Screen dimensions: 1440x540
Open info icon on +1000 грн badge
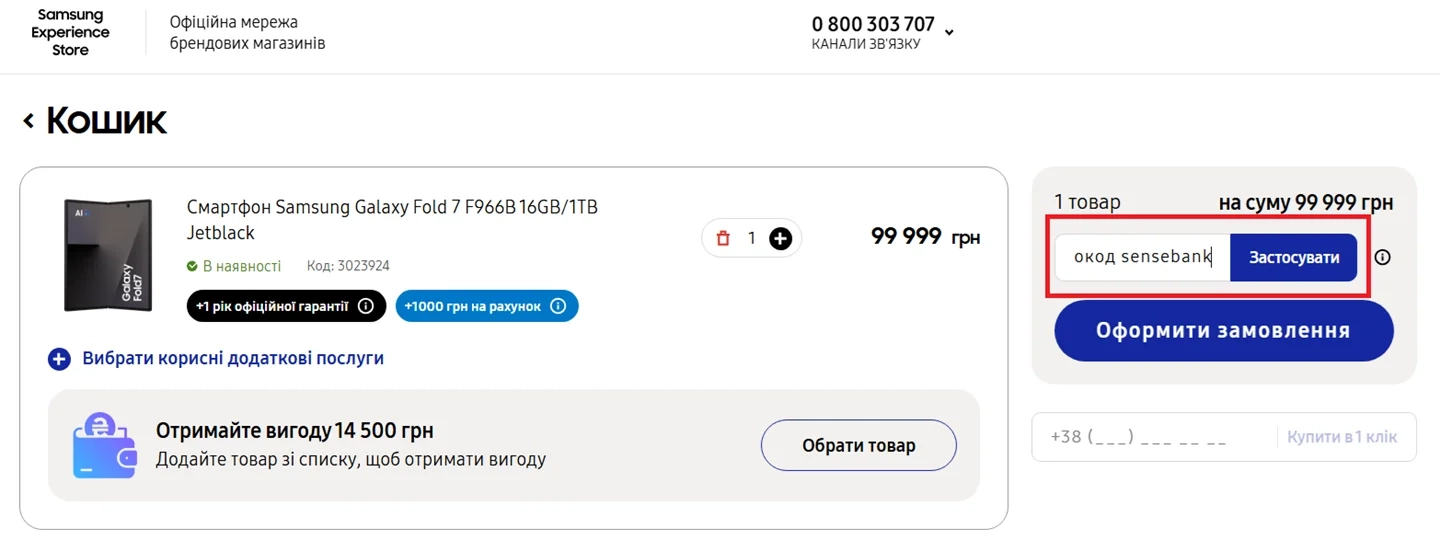558,306
